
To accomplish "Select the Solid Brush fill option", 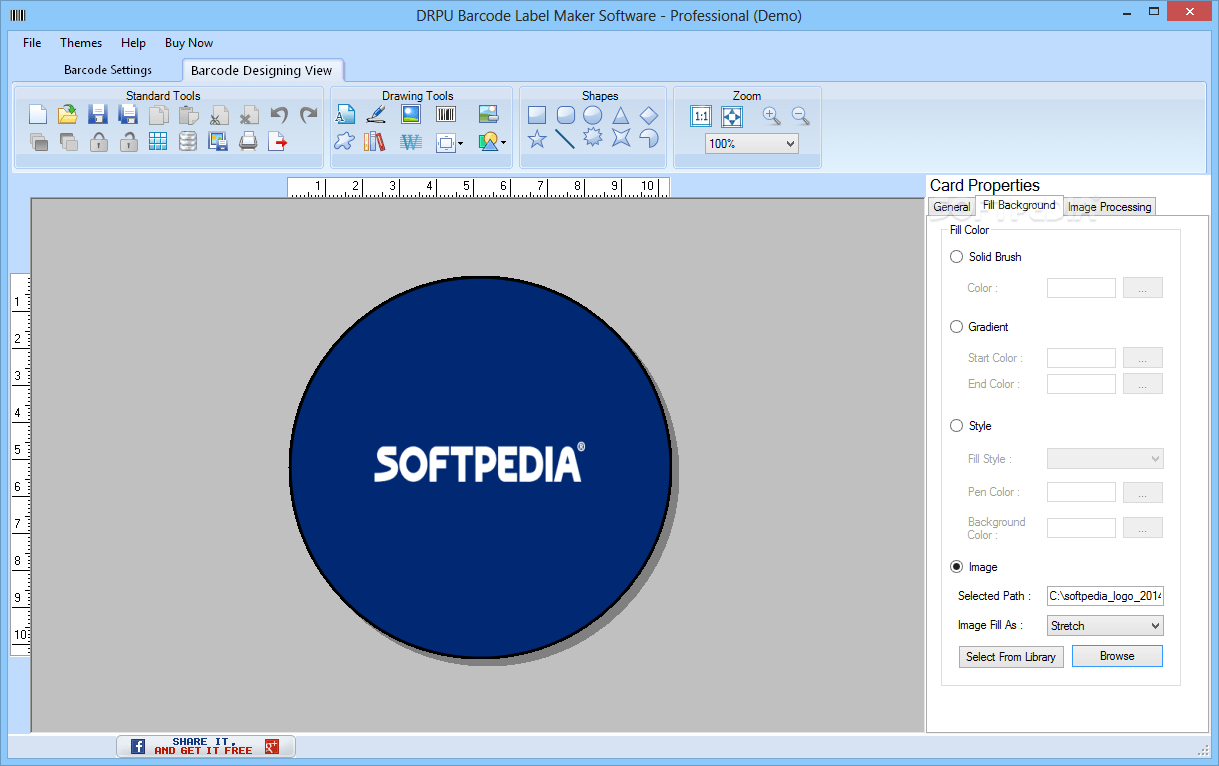I will (956, 256).
